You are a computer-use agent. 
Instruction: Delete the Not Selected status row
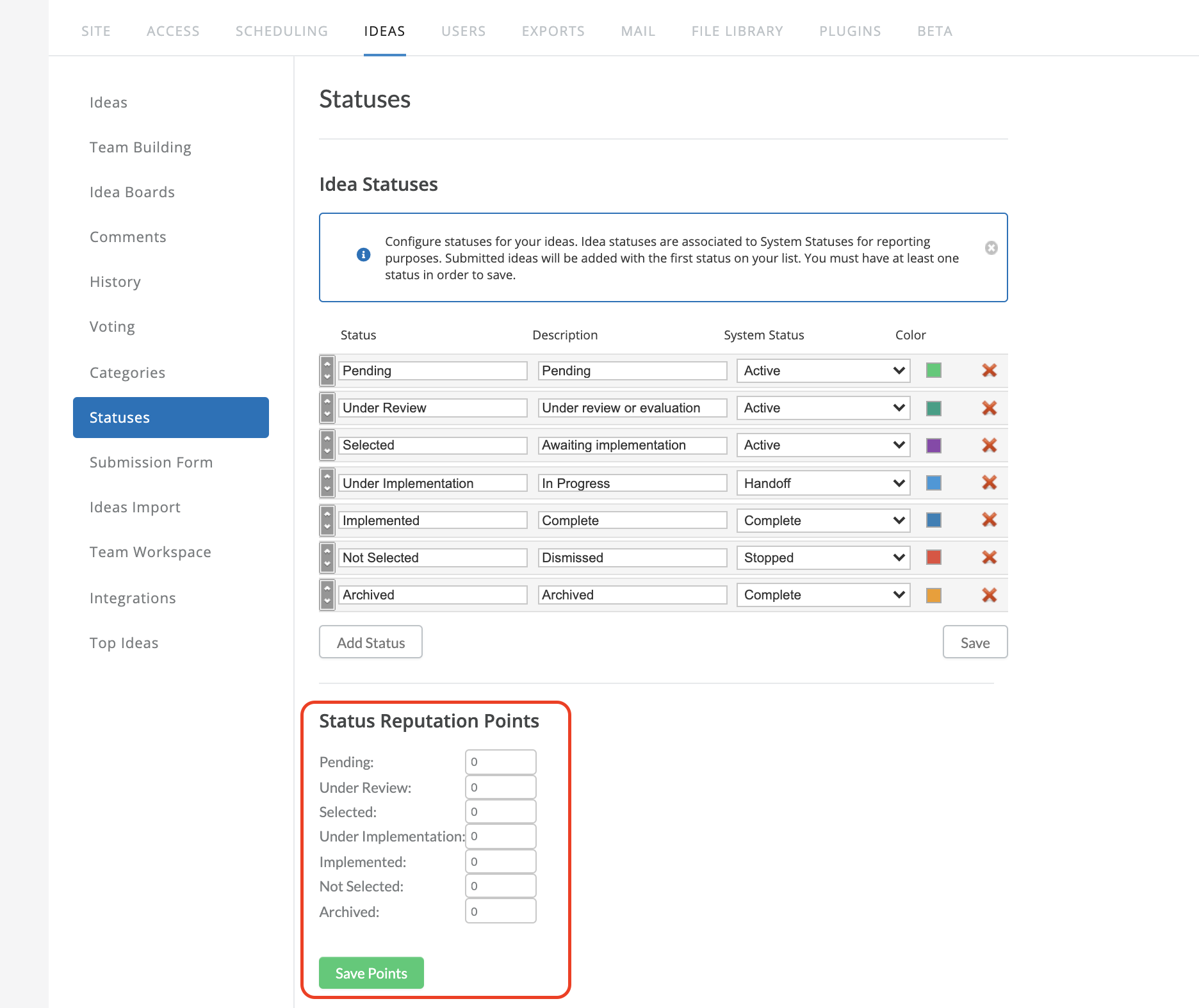coord(989,557)
